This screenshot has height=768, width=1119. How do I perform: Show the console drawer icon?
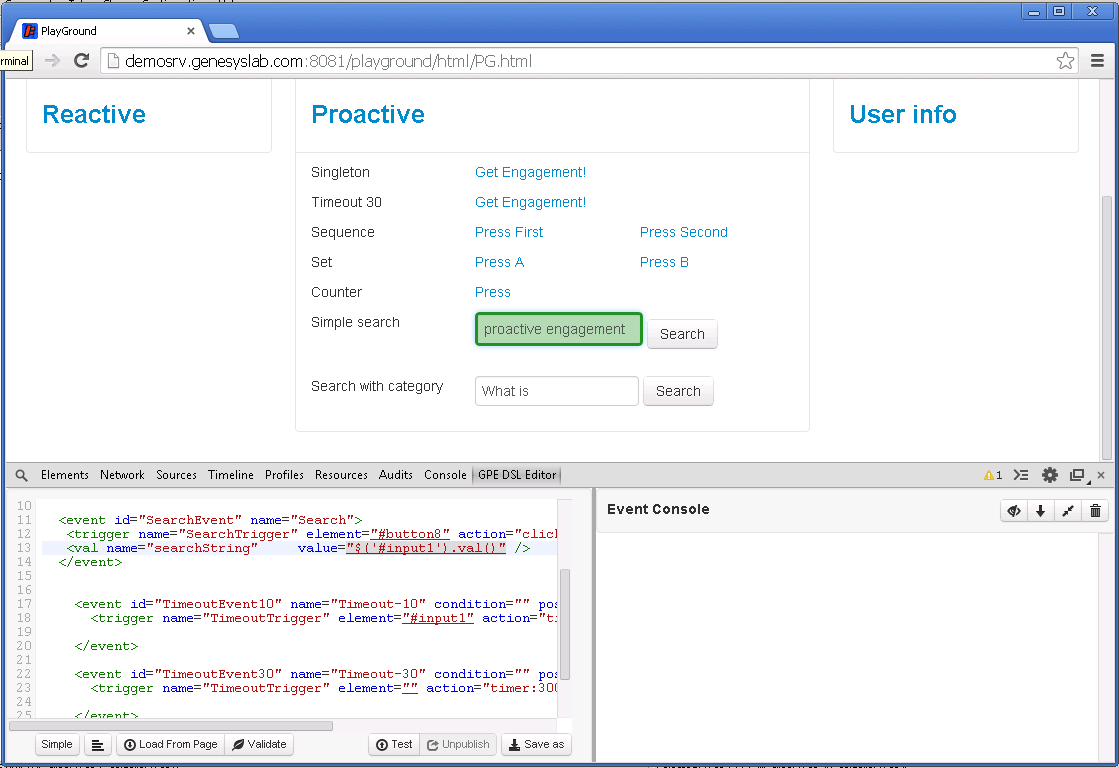(x=1021, y=475)
